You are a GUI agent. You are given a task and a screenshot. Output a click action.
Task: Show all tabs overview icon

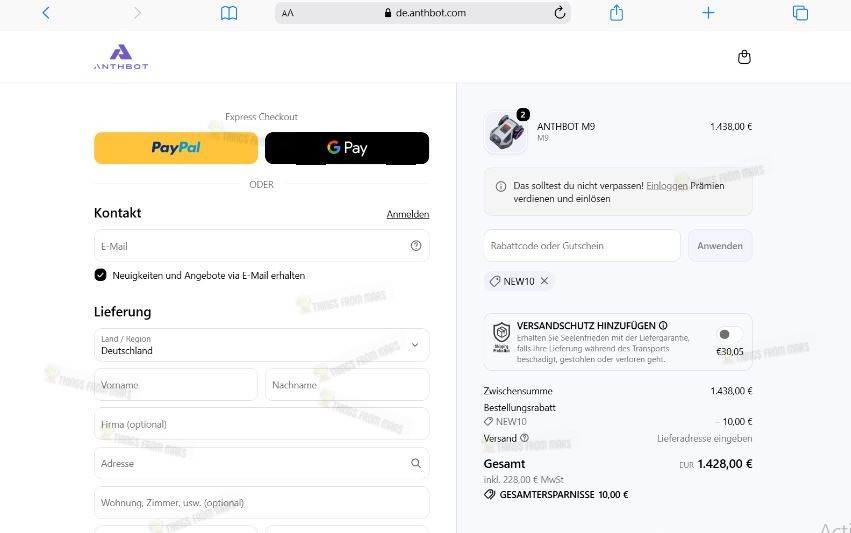(x=800, y=13)
